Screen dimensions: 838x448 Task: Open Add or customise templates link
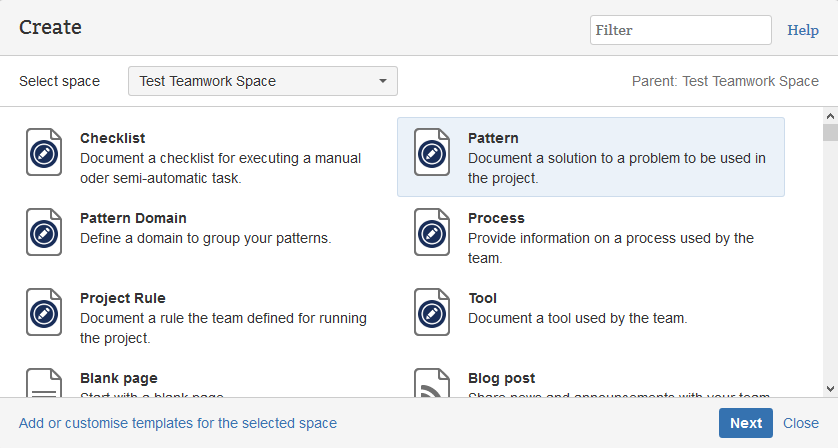(178, 423)
